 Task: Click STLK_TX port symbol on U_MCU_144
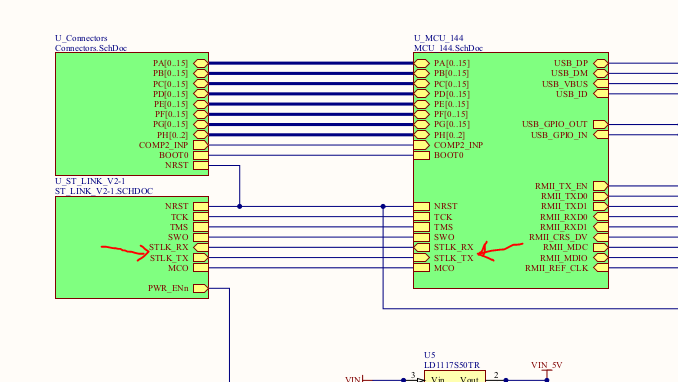pos(422,257)
